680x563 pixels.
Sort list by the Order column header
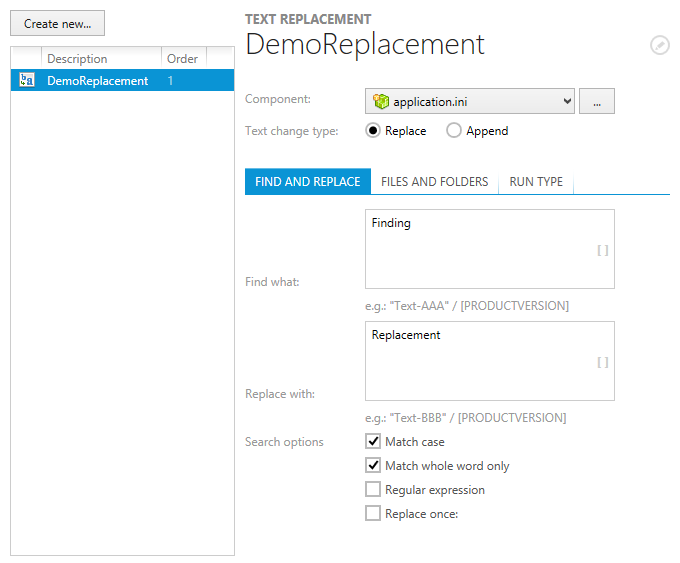(182, 59)
